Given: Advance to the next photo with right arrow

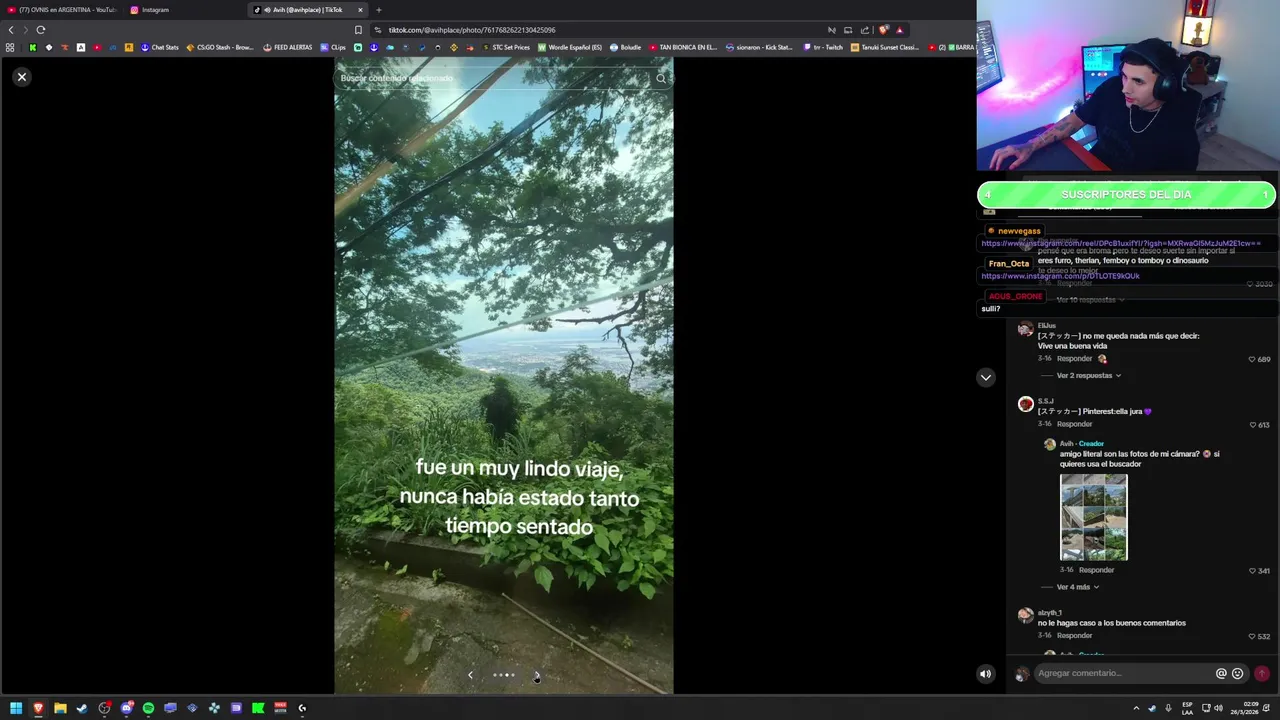Looking at the screenshot, I should click(537, 675).
